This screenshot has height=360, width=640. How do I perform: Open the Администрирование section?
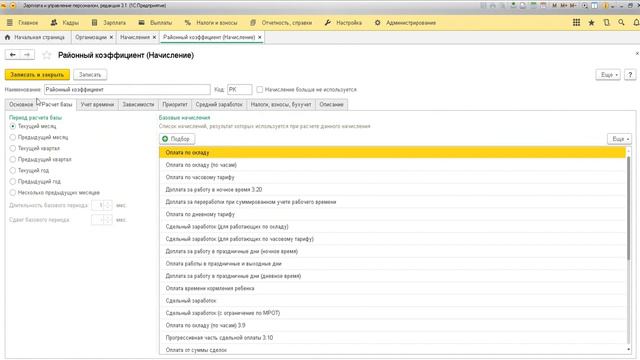[405, 23]
